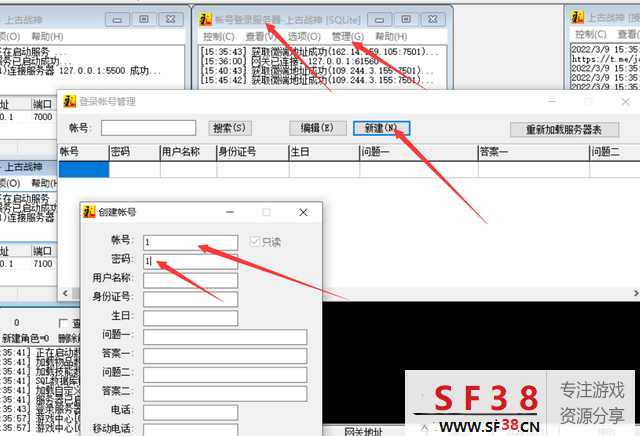Close the 登录帐号管理 window

625,102
